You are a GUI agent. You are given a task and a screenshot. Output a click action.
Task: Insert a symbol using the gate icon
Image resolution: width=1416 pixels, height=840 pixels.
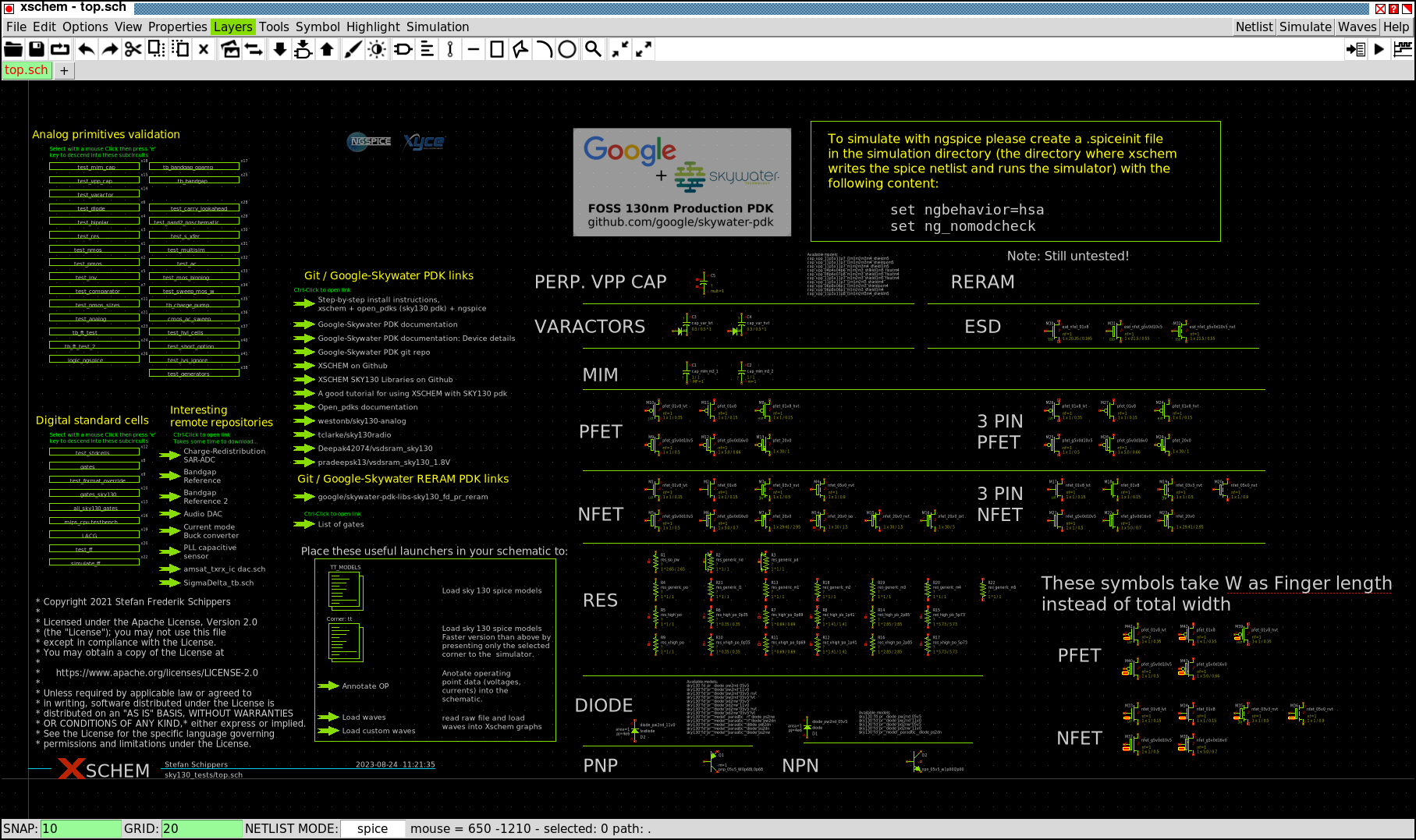[403, 49]
